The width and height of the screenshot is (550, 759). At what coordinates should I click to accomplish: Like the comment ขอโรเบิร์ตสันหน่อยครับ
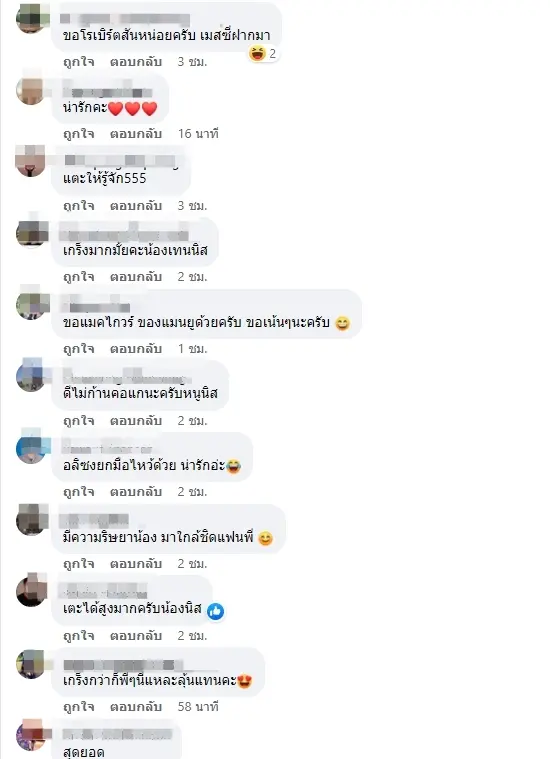(78, 62)
